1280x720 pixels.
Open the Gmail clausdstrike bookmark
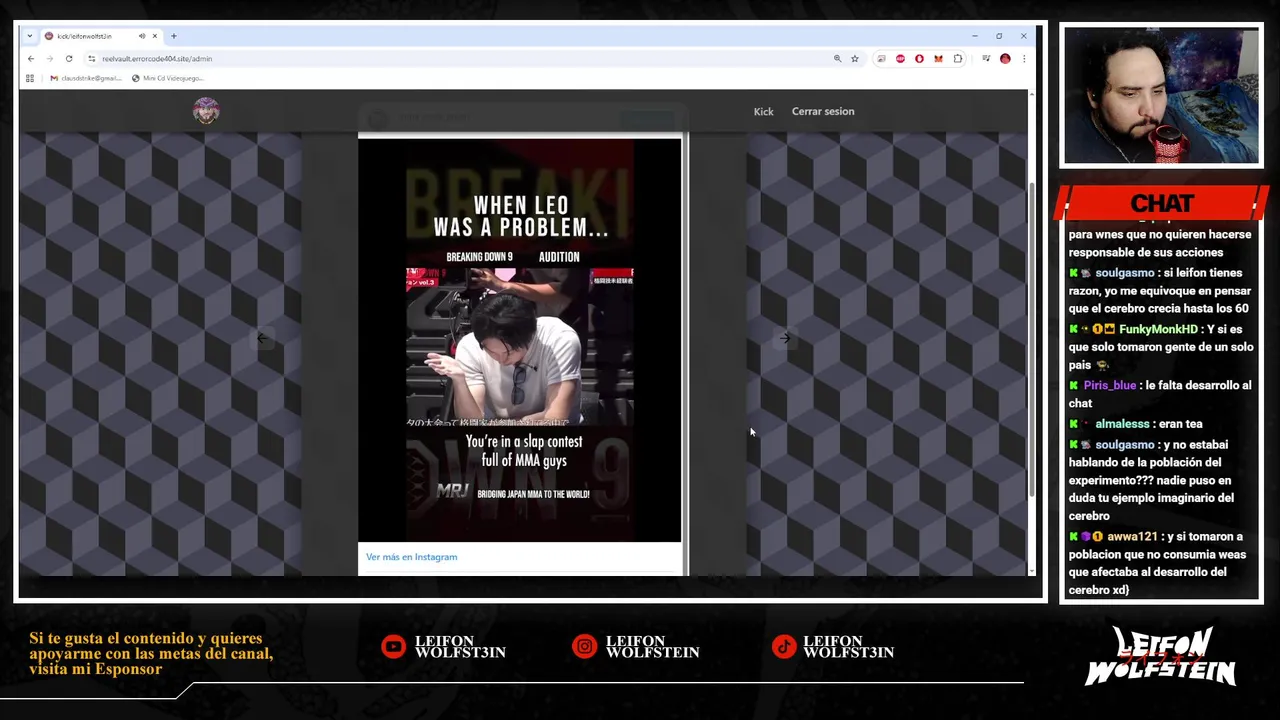[x=86, y=78]
